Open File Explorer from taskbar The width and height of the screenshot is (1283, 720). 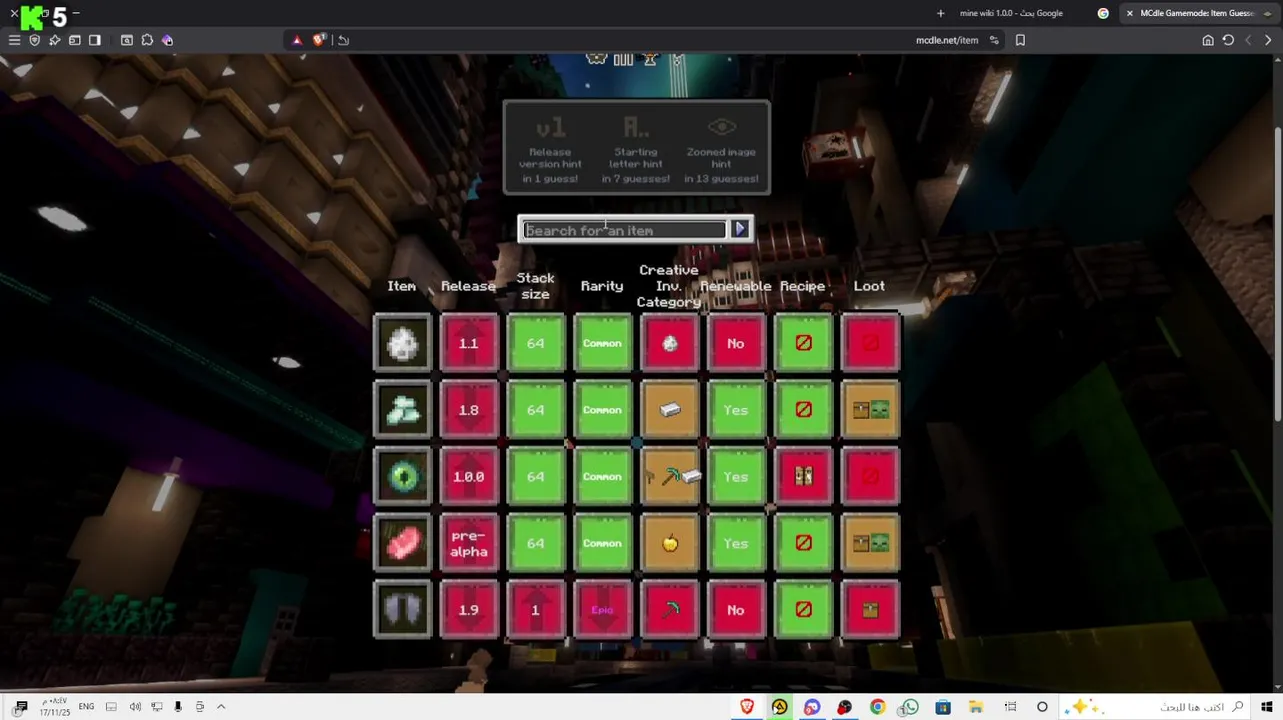click(x=975, y=707)
